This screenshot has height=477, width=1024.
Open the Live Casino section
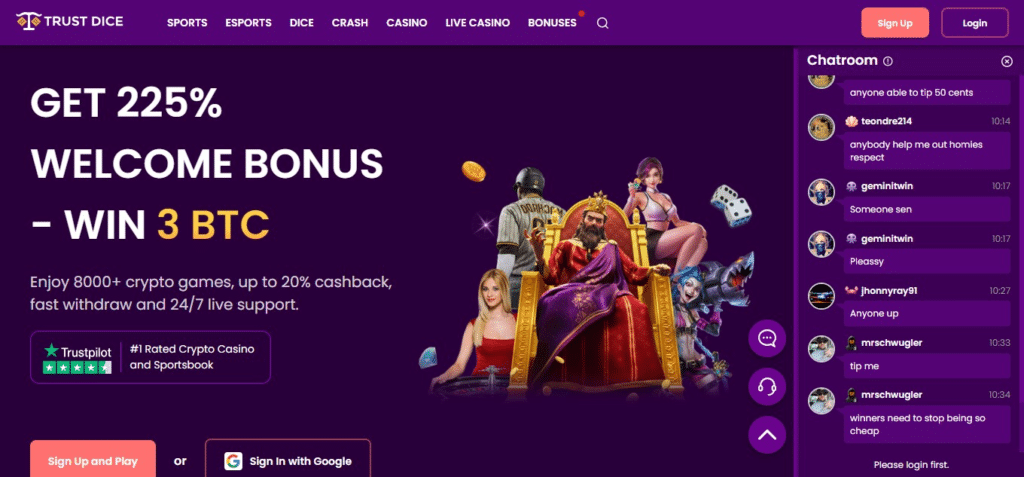pos(477,23)
